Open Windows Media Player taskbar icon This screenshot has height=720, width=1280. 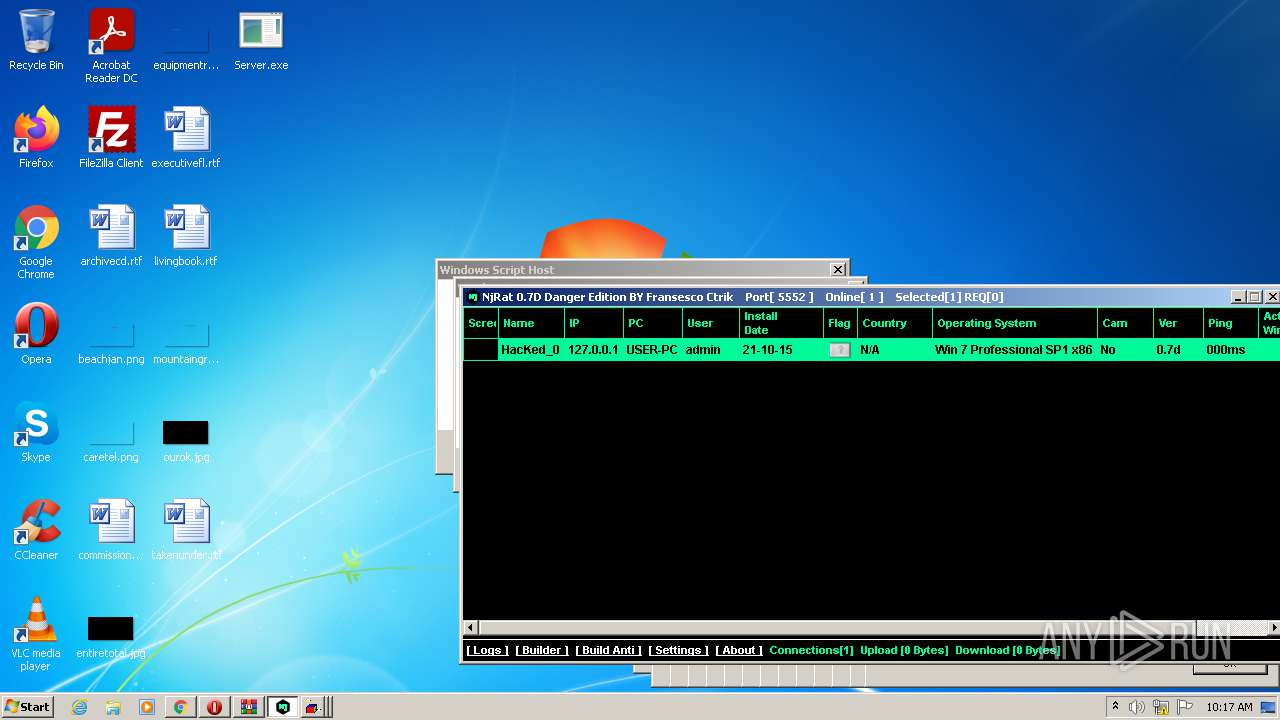point(147,707)
